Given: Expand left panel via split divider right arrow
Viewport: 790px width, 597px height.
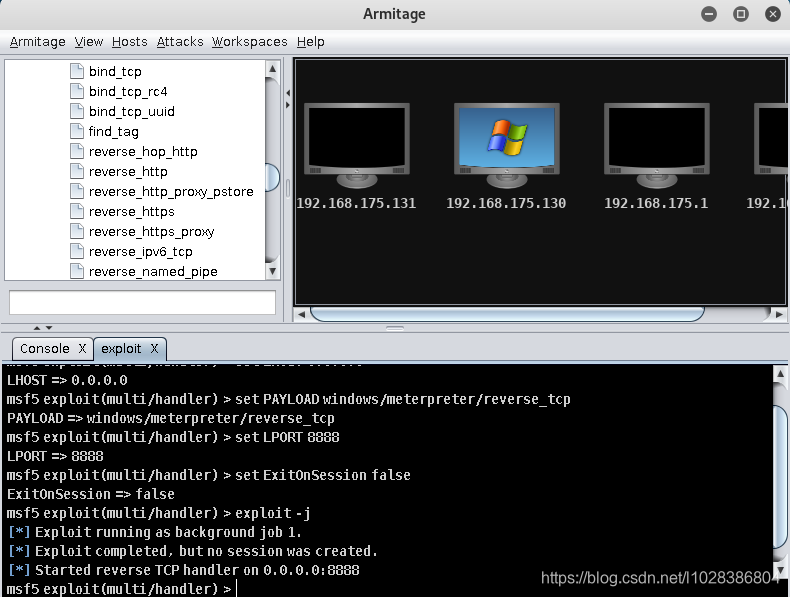Looking at the screenshot, I should pyautogui.click(x=288, y=105).
